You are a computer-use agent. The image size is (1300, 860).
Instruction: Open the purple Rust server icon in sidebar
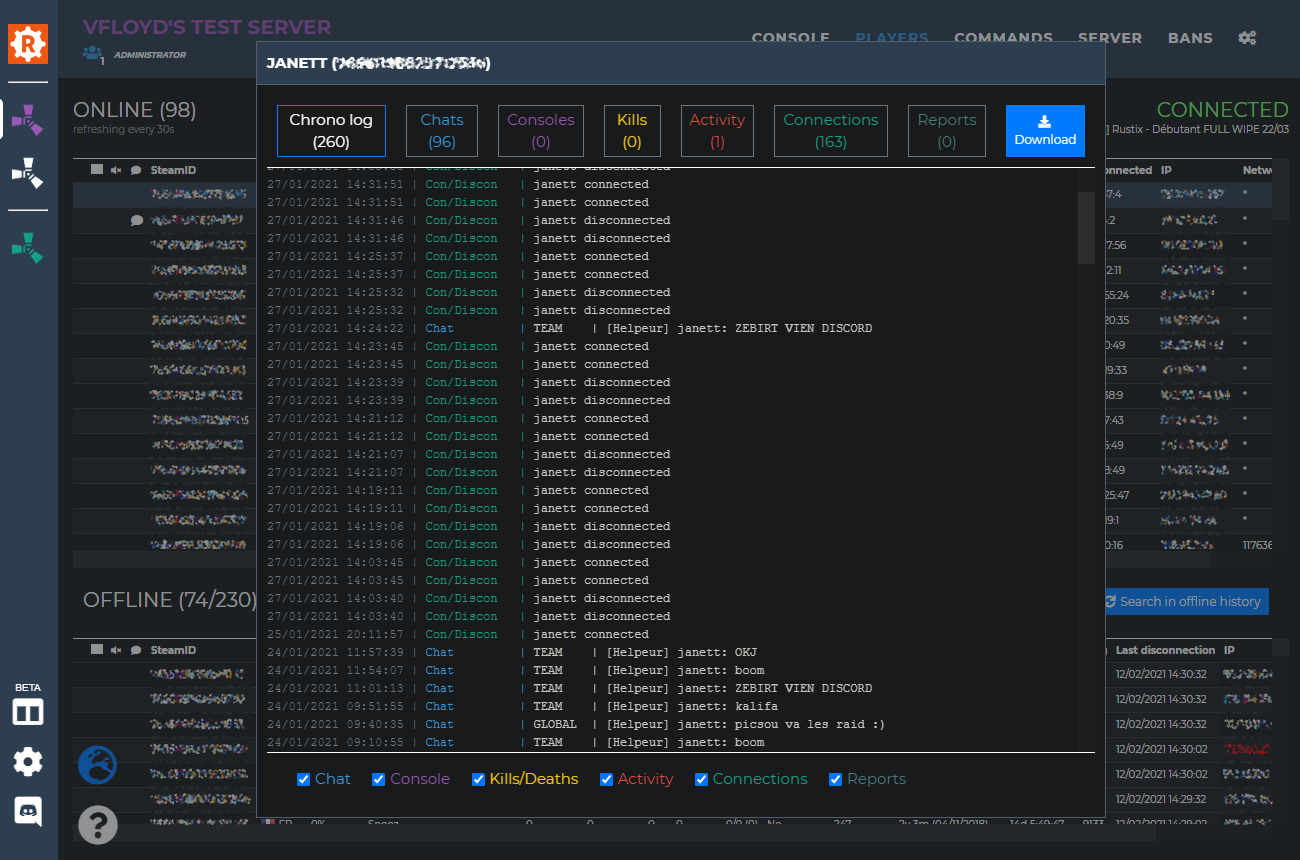pos(27,121)
